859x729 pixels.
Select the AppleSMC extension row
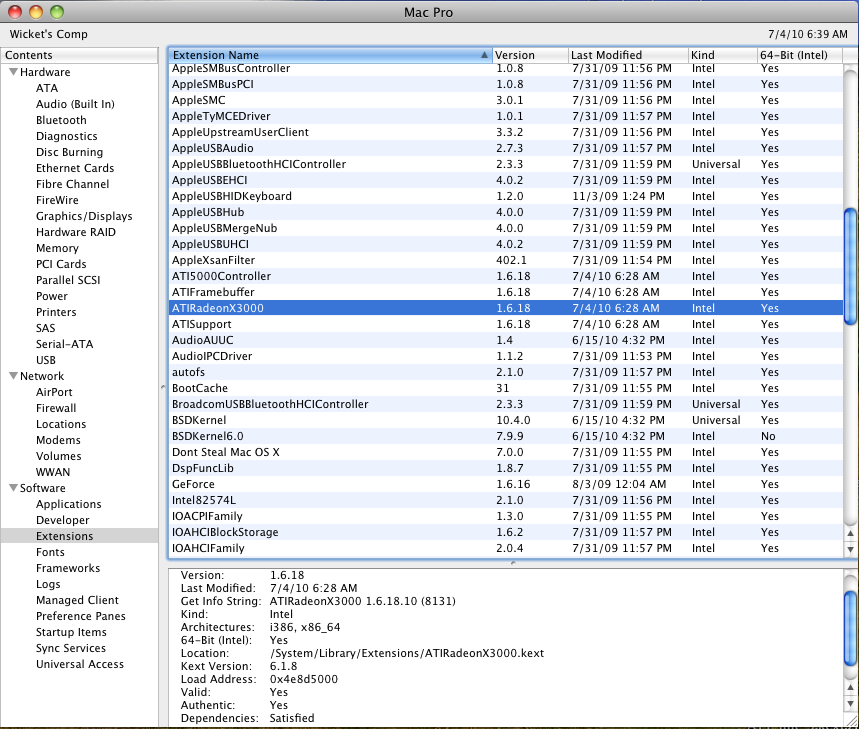tap(506, 100)
